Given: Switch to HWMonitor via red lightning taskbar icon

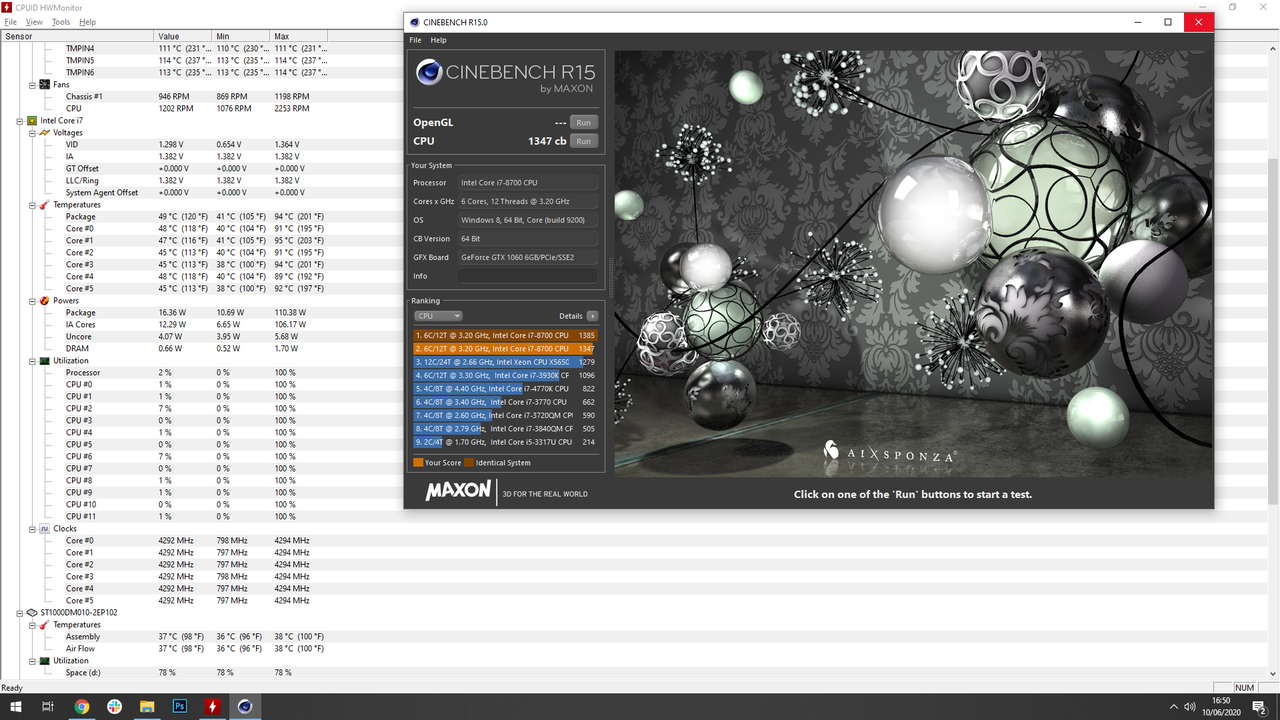Looking at the screenshot, I should (212, 706).
